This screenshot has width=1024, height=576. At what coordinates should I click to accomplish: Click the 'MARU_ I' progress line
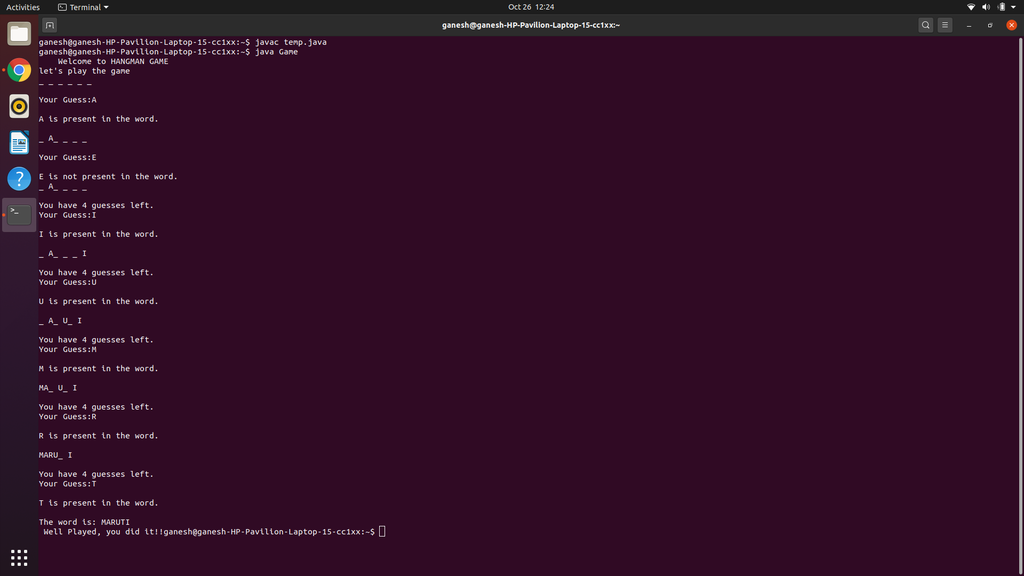56,455
